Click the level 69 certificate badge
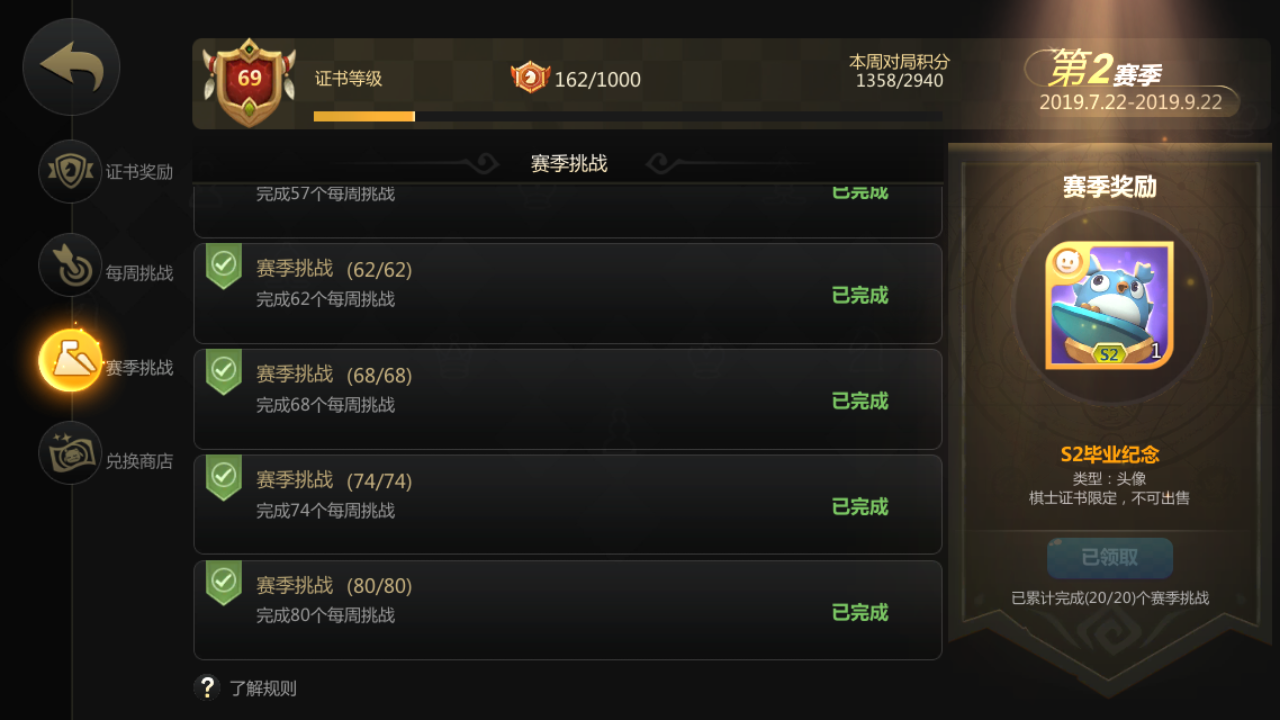Image resolution: width=1280 pixels, height=720 pixels. [249, 82]
